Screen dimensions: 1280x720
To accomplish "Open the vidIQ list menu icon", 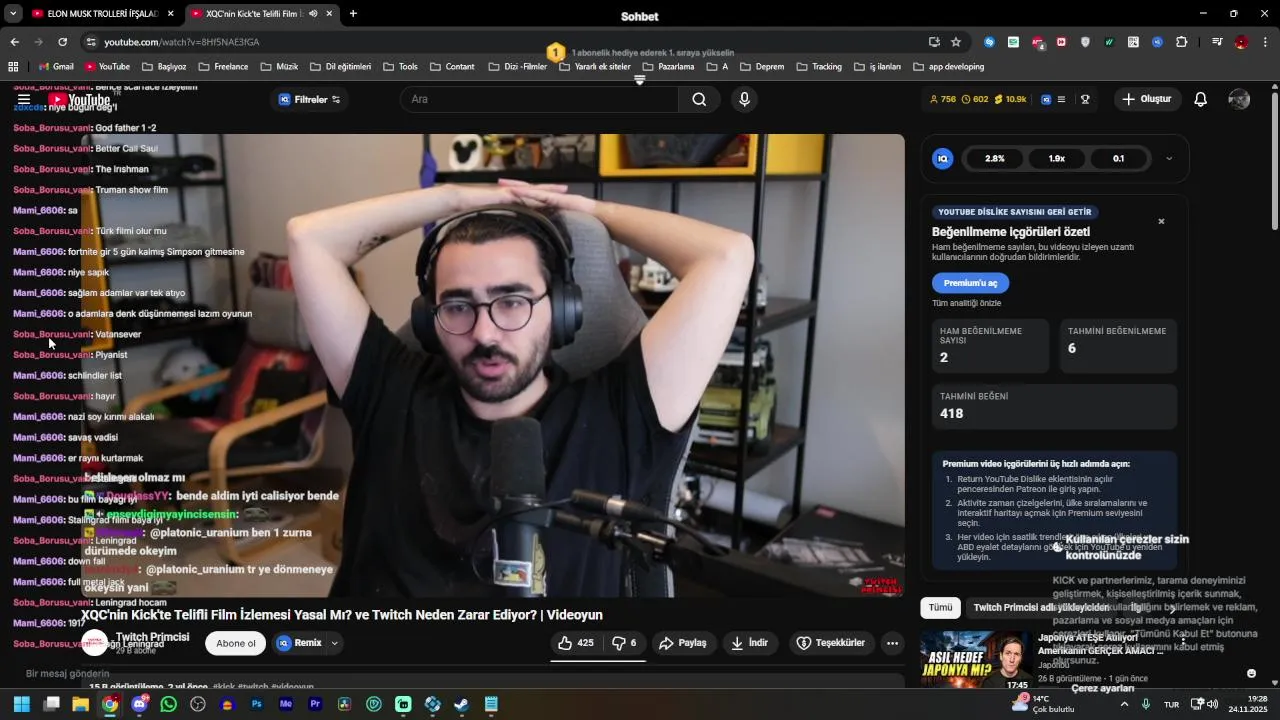I will tap(1061, 99).
